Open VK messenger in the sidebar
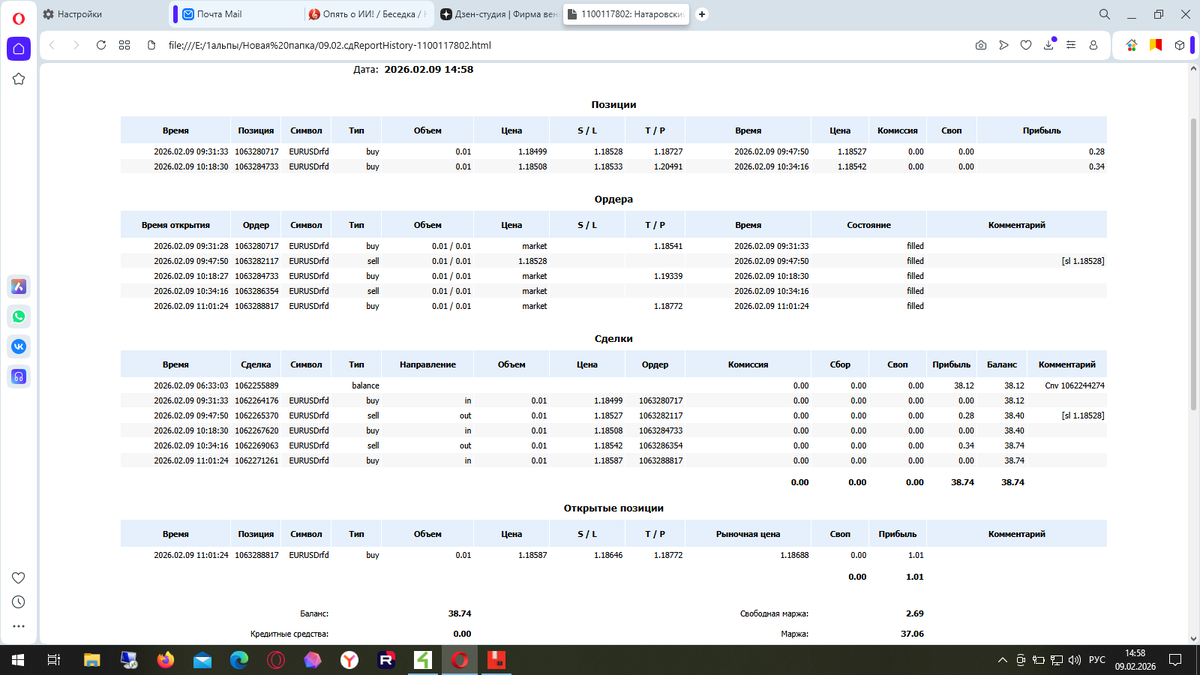 click(18, 346)
